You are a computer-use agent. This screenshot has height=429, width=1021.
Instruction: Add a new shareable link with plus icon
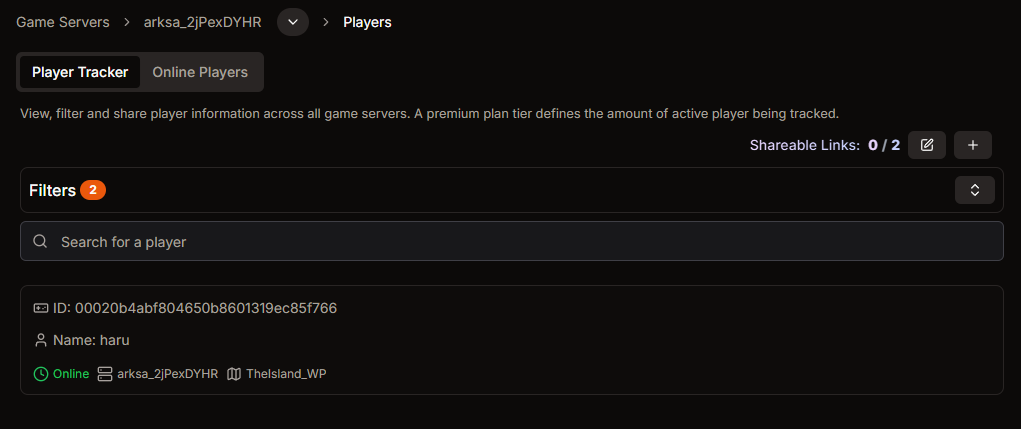pos(973,145)
